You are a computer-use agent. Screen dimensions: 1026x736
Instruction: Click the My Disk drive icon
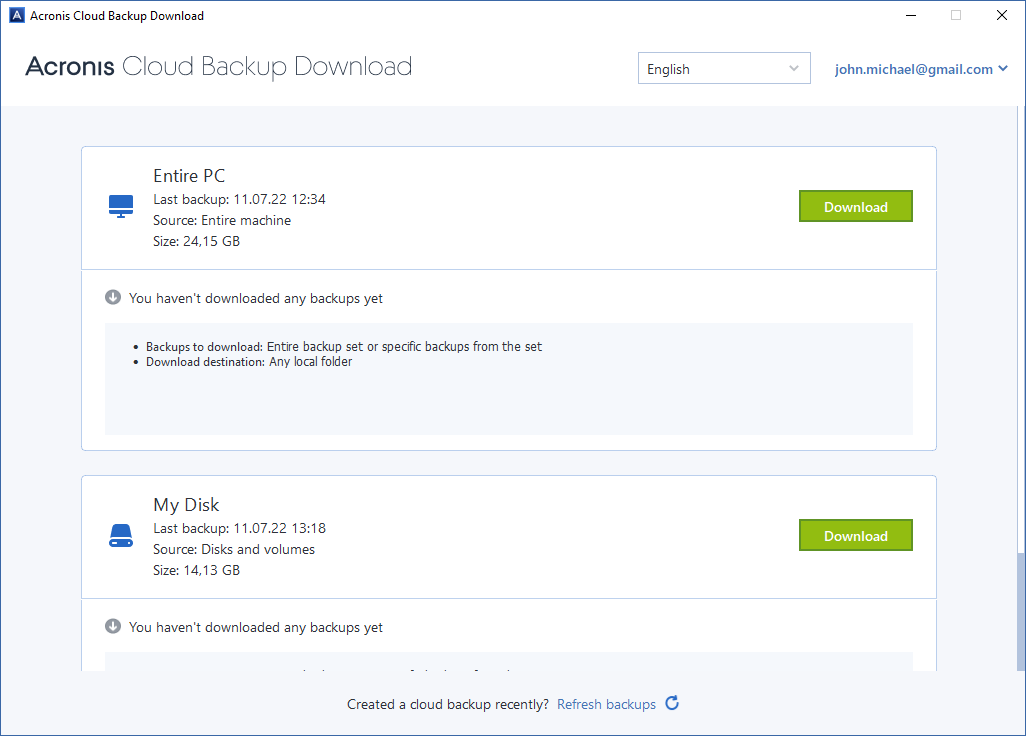coord(121,536)
